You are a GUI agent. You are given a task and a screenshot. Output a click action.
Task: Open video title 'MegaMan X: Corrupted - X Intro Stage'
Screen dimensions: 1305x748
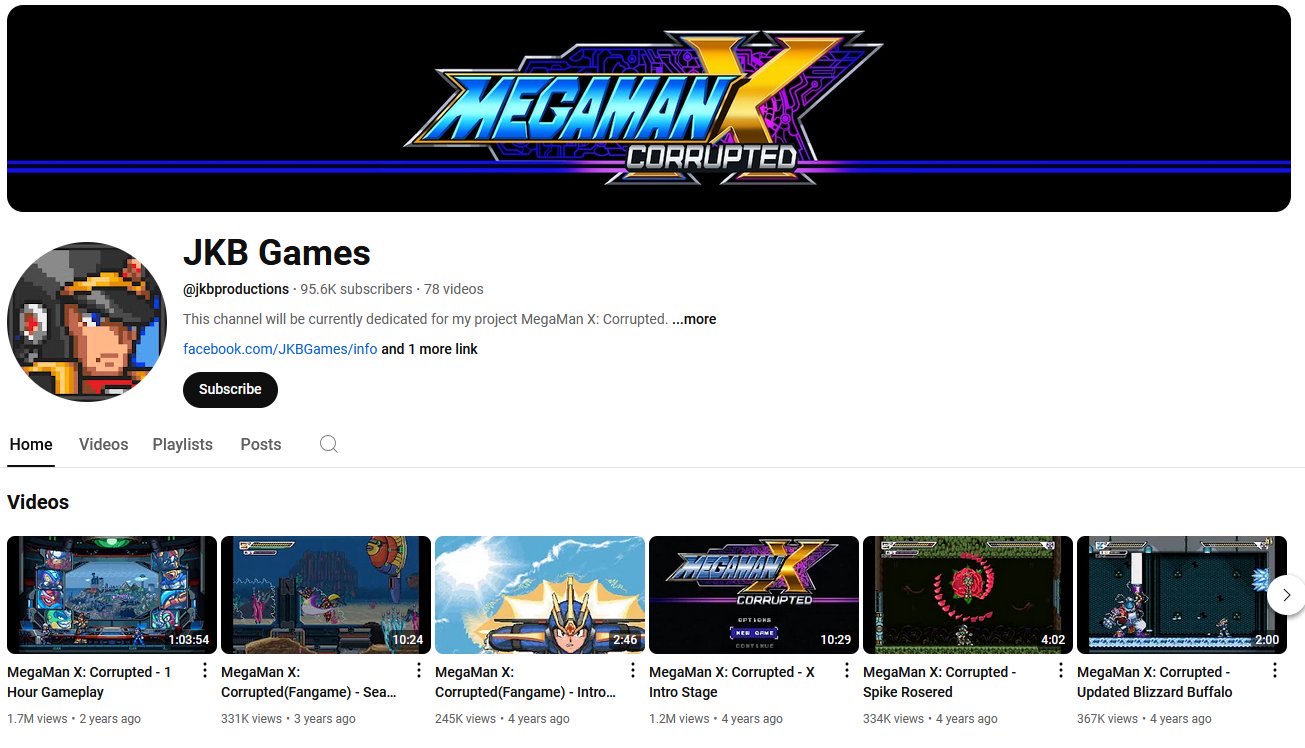coord(732,682)
